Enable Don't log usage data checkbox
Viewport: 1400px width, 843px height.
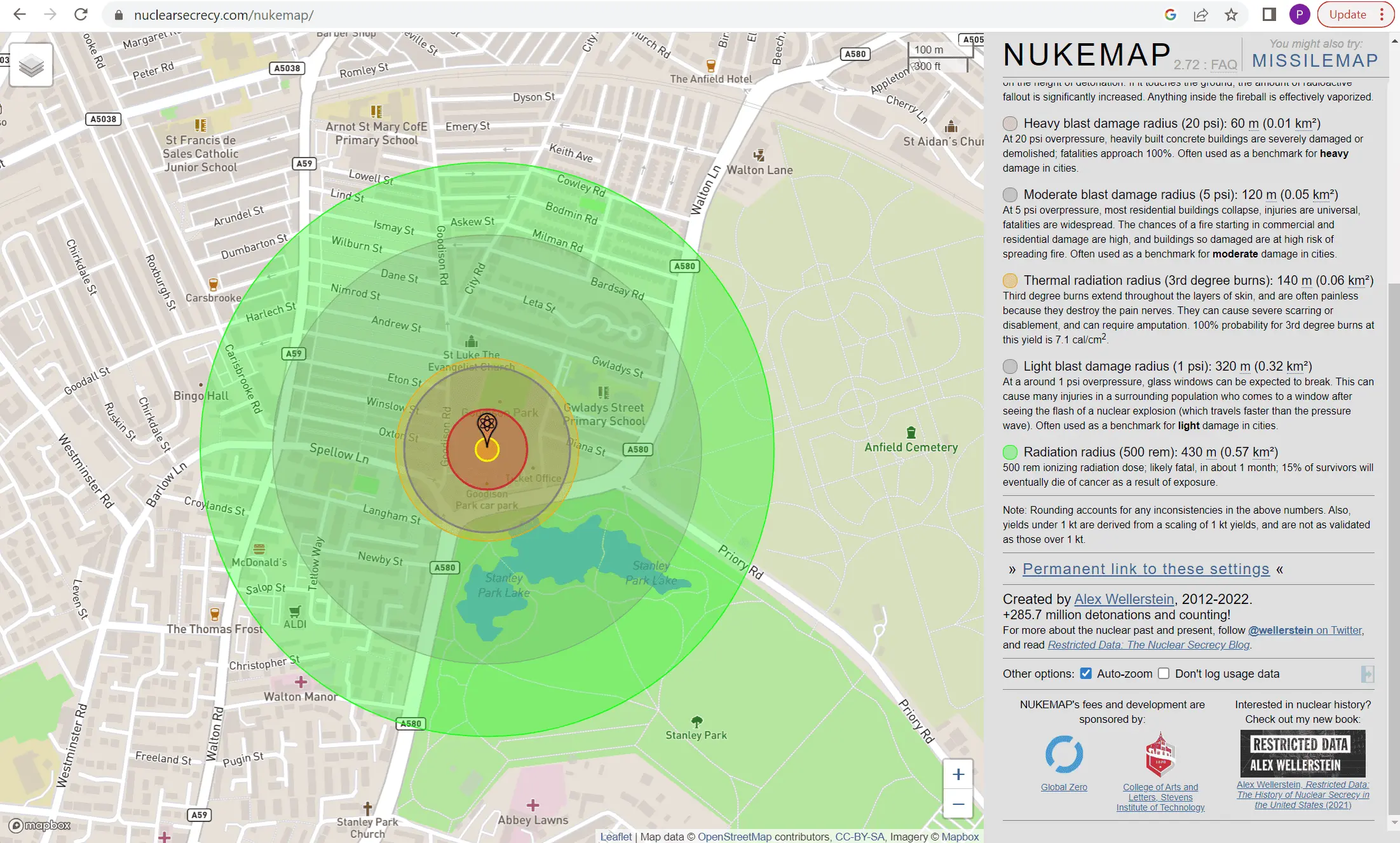click(x=1164, y=673)
